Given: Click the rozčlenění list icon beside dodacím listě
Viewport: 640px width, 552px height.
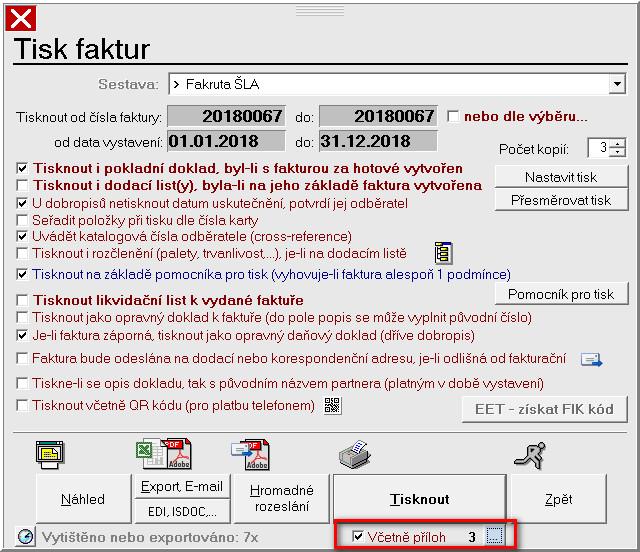Looking at the screenshot, I should coord(443,253).
